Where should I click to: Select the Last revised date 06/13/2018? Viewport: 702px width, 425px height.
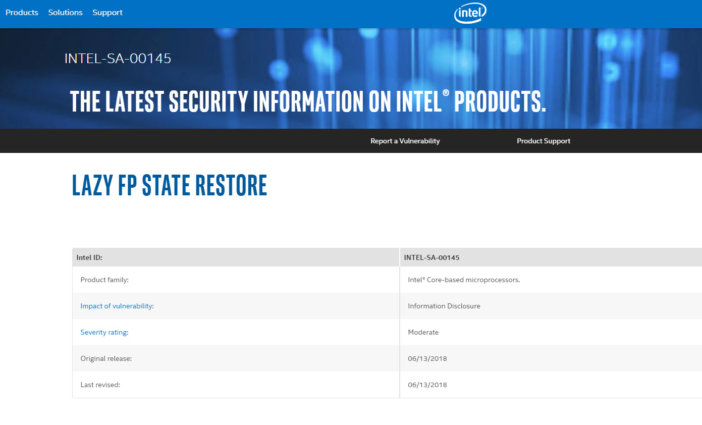[x=427, y=385]
